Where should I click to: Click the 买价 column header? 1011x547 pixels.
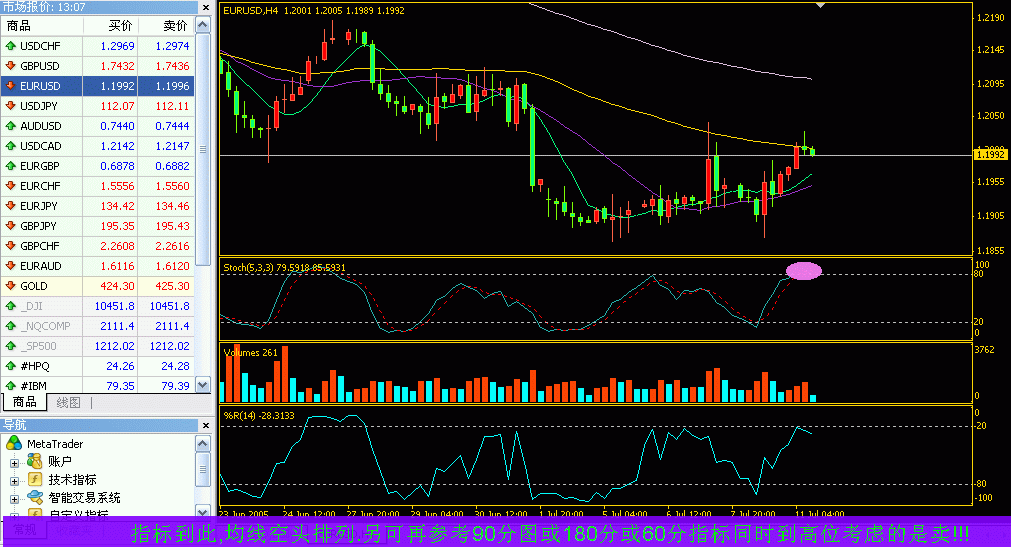click(110, 26)
